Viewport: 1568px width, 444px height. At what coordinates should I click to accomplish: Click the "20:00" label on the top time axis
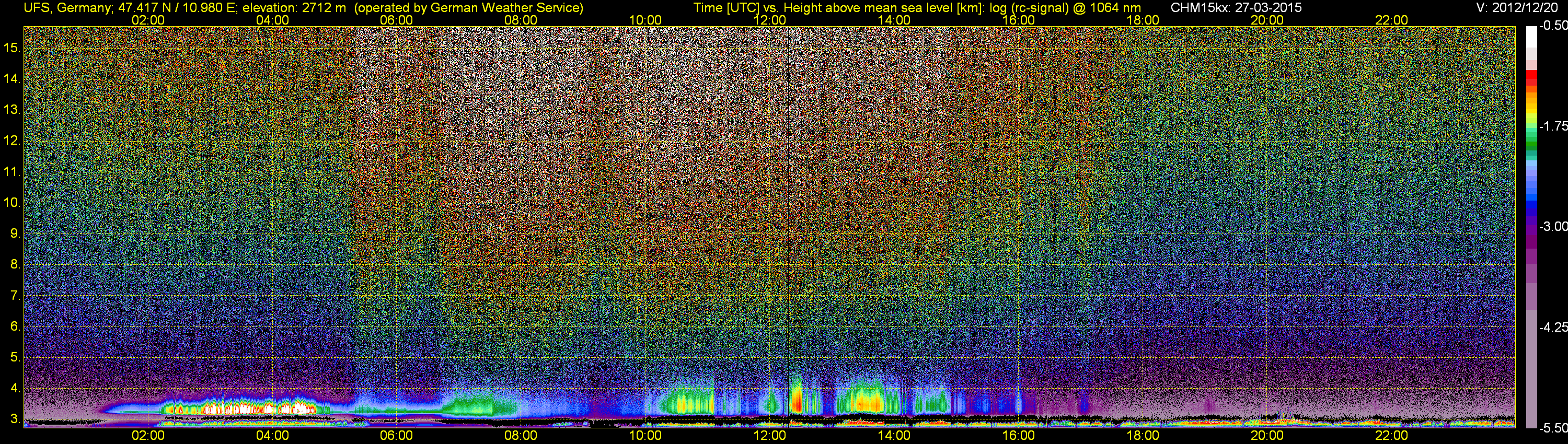(1267, 20)
